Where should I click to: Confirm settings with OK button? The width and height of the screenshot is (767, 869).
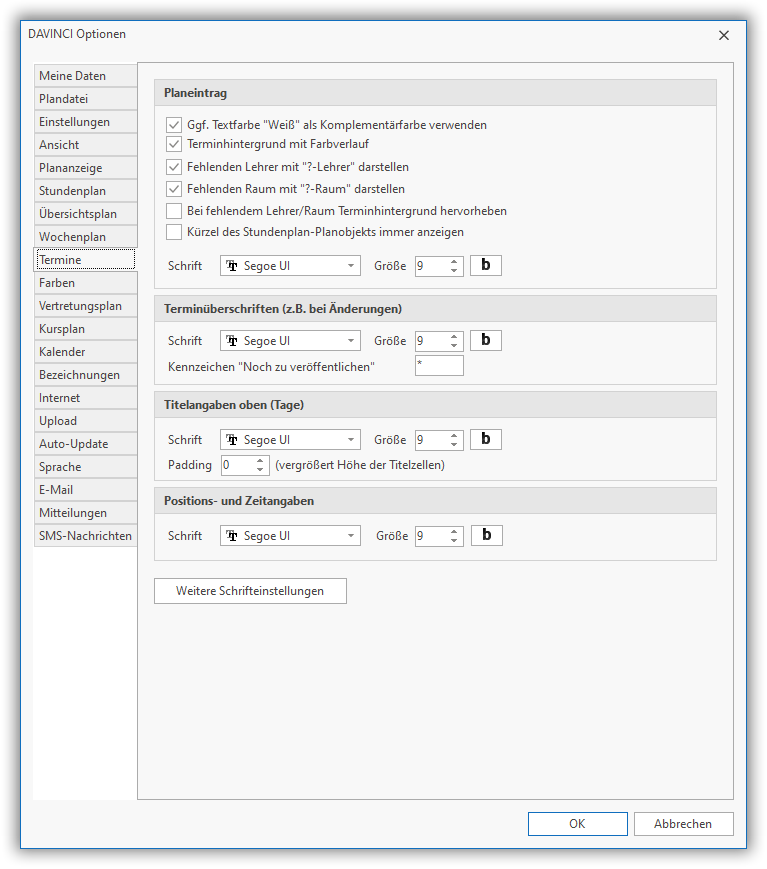point(577,824)
